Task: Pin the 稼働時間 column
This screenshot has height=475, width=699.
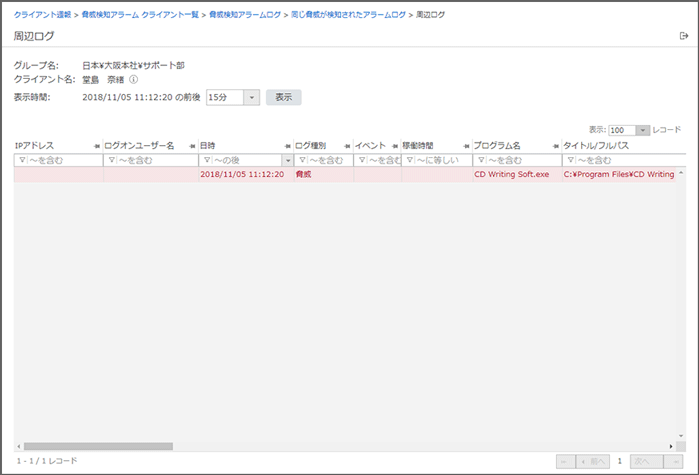Action: [466, 146]
